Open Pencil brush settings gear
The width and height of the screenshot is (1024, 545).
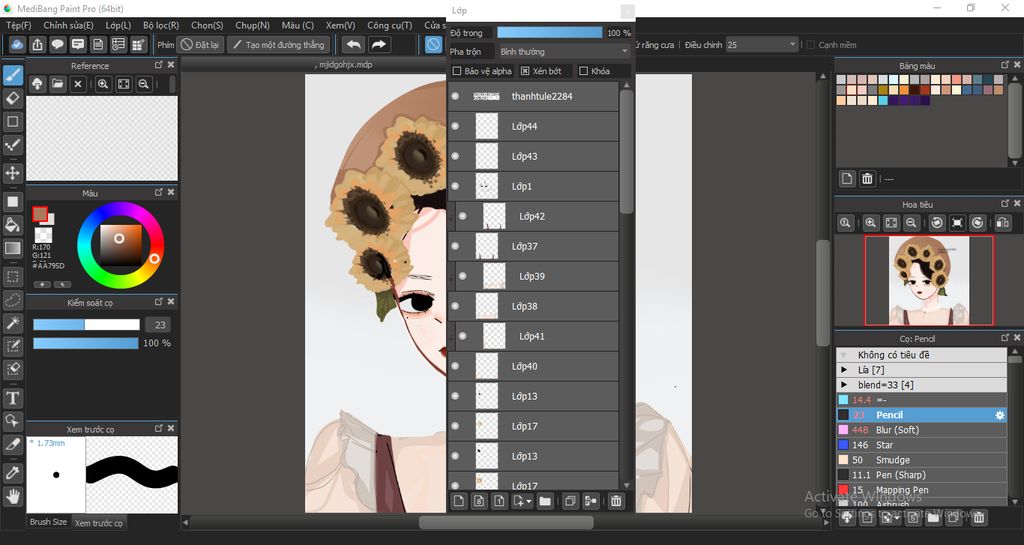click(999, 415)
